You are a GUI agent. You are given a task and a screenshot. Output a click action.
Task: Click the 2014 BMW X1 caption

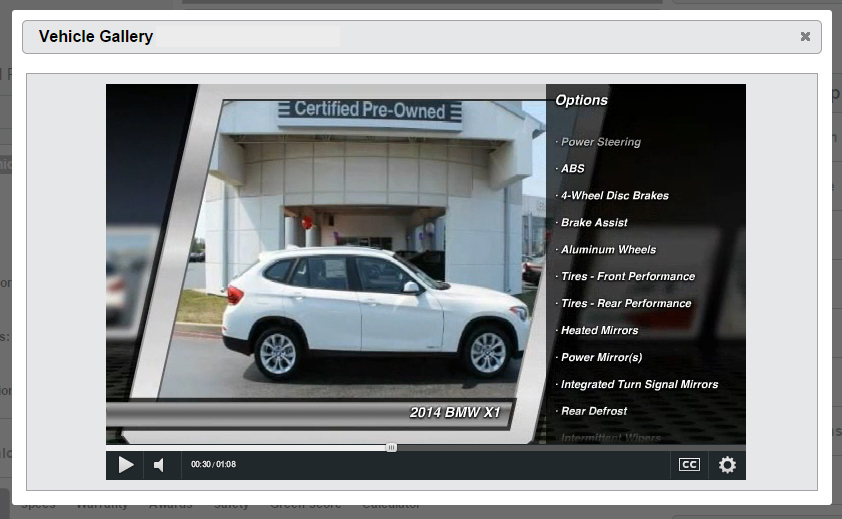coord(455,413)
